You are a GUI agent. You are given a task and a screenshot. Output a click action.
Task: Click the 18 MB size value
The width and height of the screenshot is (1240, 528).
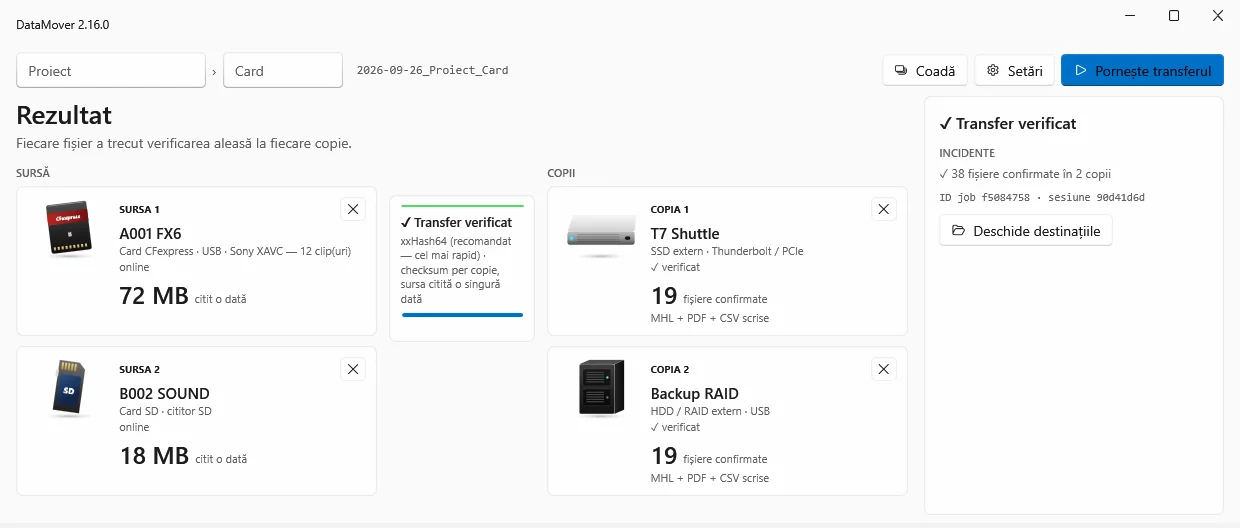click(154, 456)
